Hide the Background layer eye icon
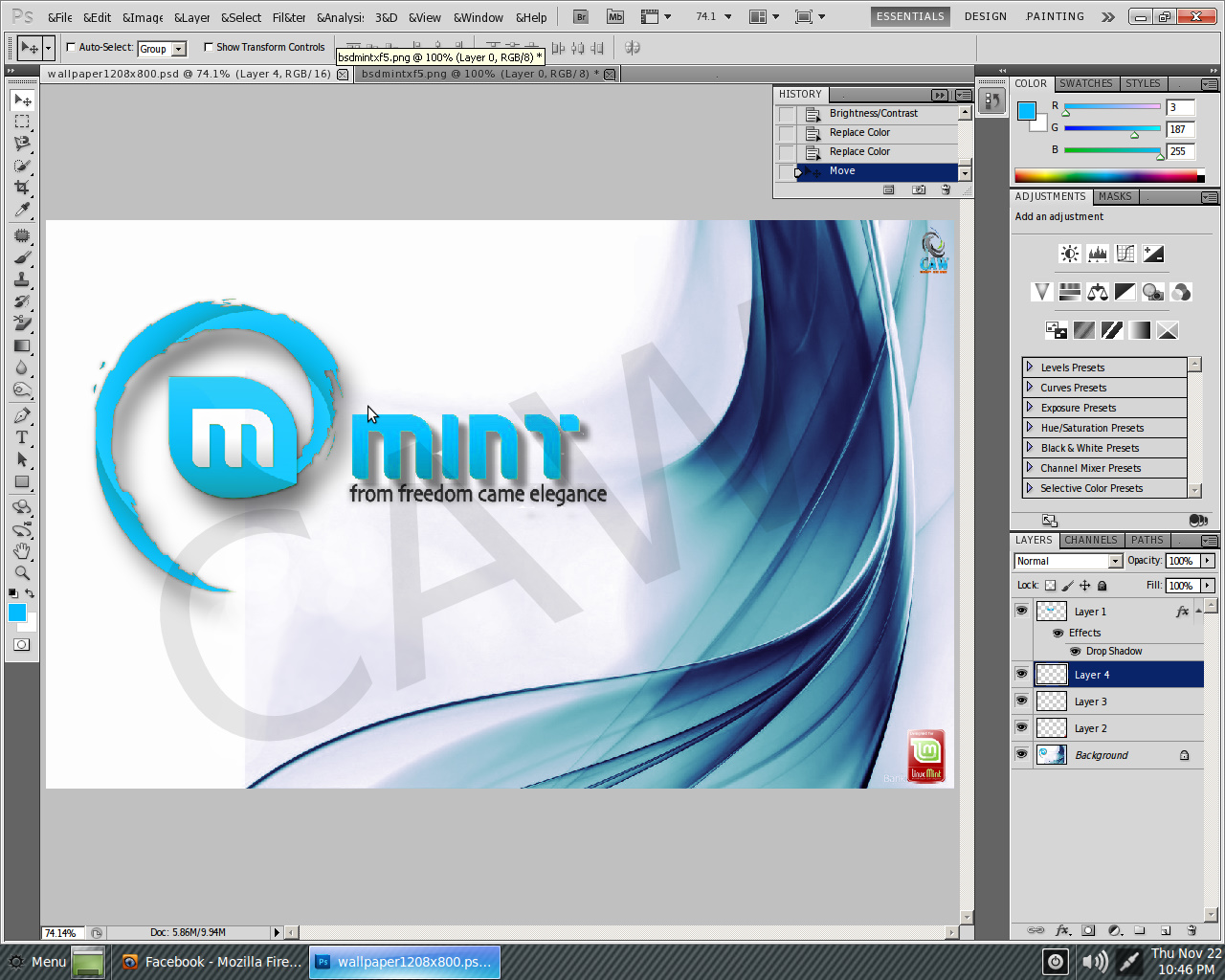1225x980 pixels. [1021, 755]
